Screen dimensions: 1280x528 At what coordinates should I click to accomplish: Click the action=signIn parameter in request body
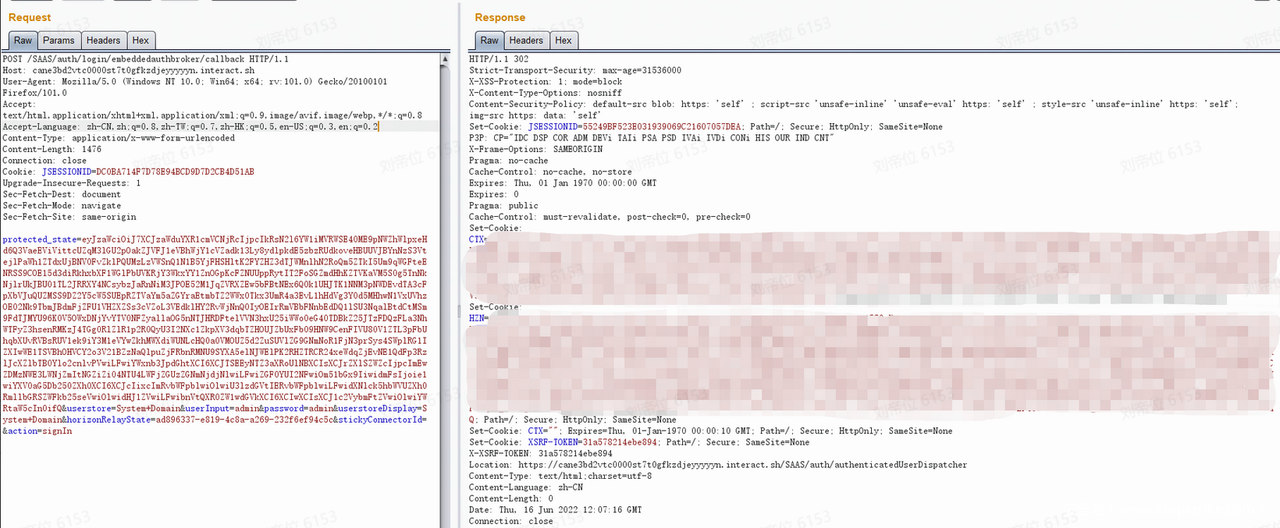coord(35,431)
